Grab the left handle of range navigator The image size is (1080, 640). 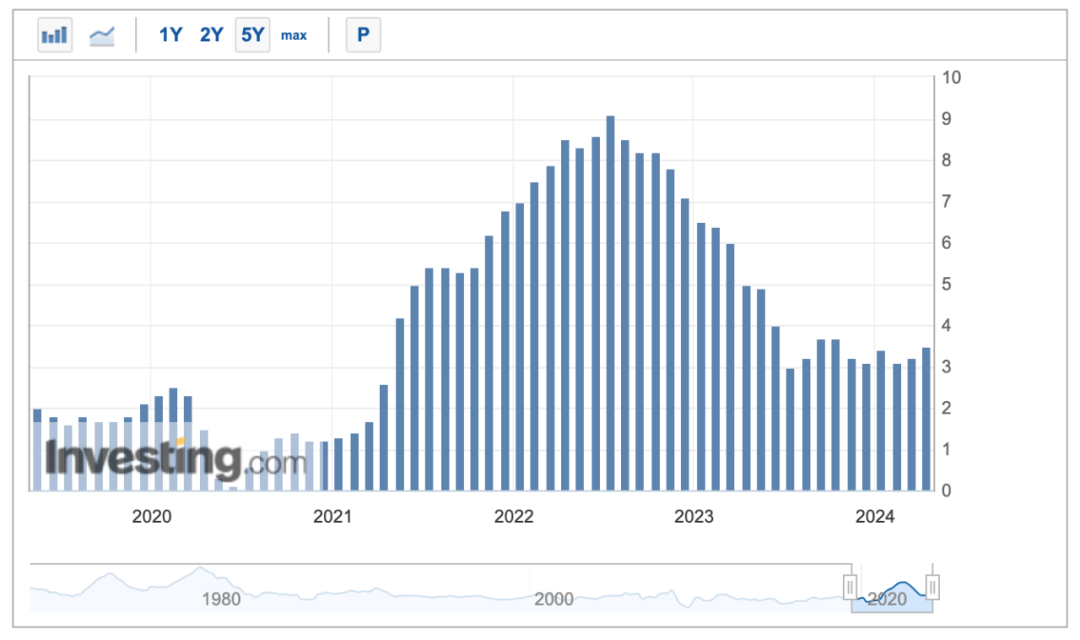point(851,586)
